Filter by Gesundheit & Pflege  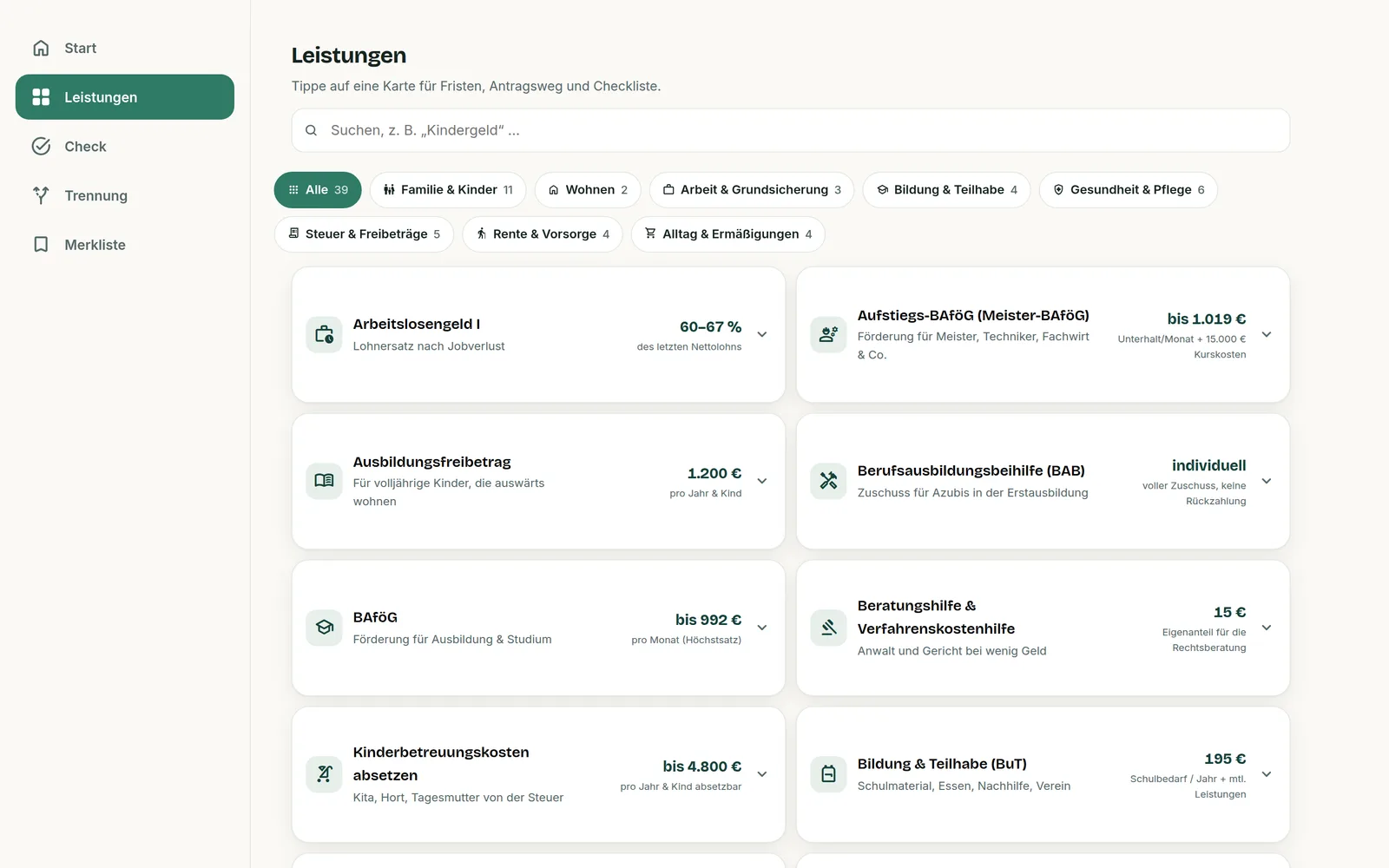point(1129,190)
